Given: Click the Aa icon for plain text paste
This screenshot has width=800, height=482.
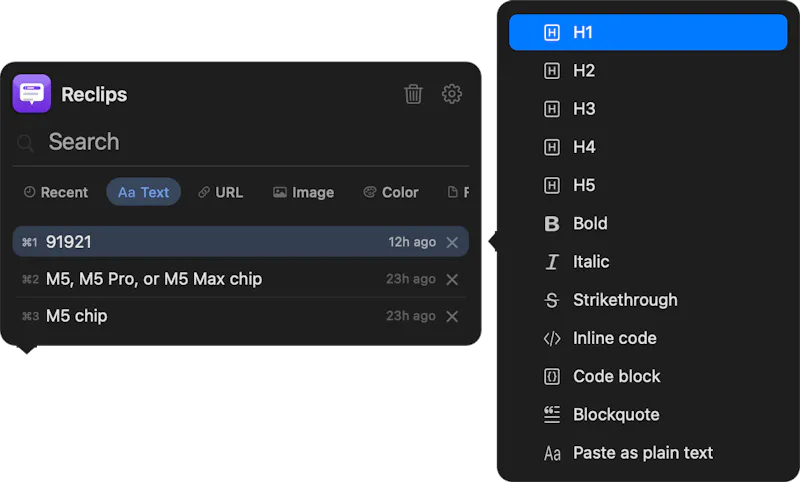Looking at the screenshot, I should coord(552,453).
